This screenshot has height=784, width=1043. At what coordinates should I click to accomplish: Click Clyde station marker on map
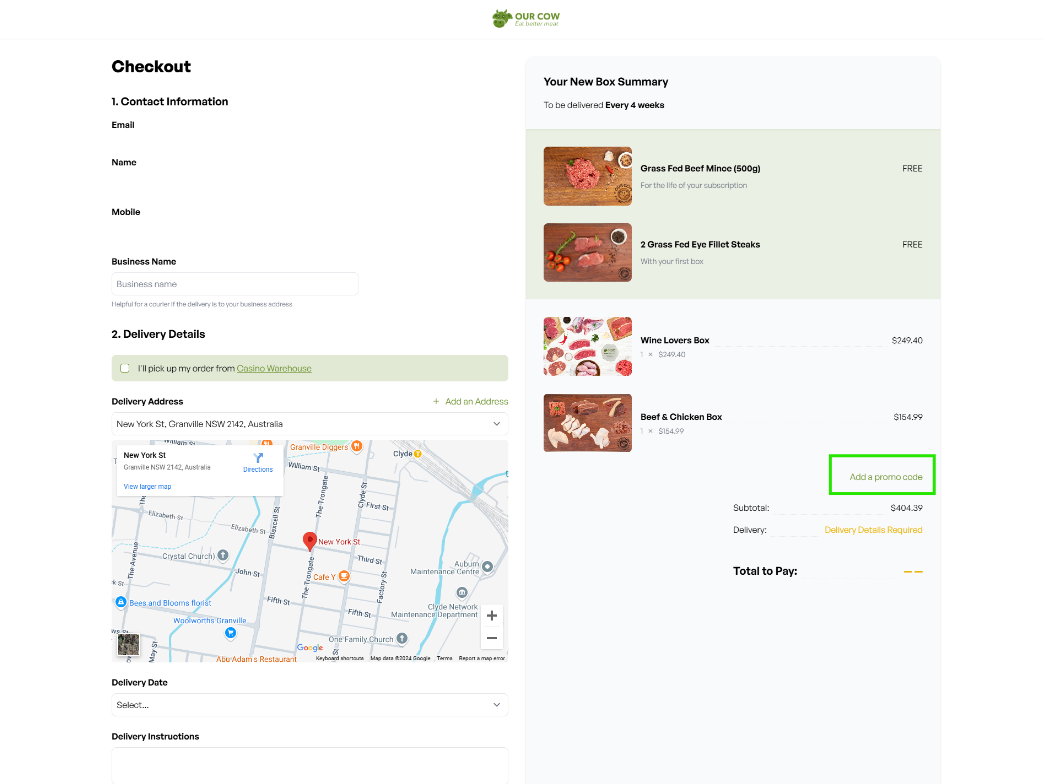(x=418, y=454)
